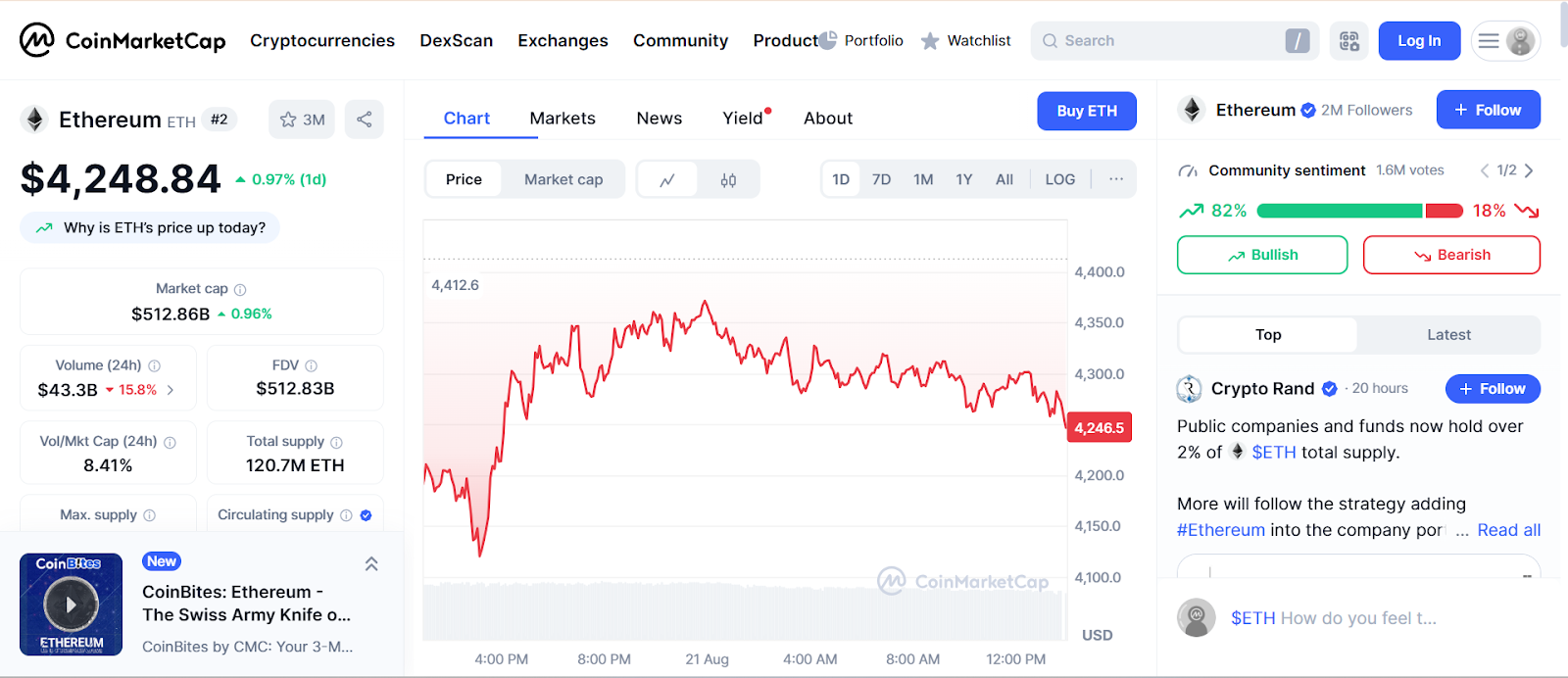Click the CoinMarketCap logo

click(x=122, y=40)
